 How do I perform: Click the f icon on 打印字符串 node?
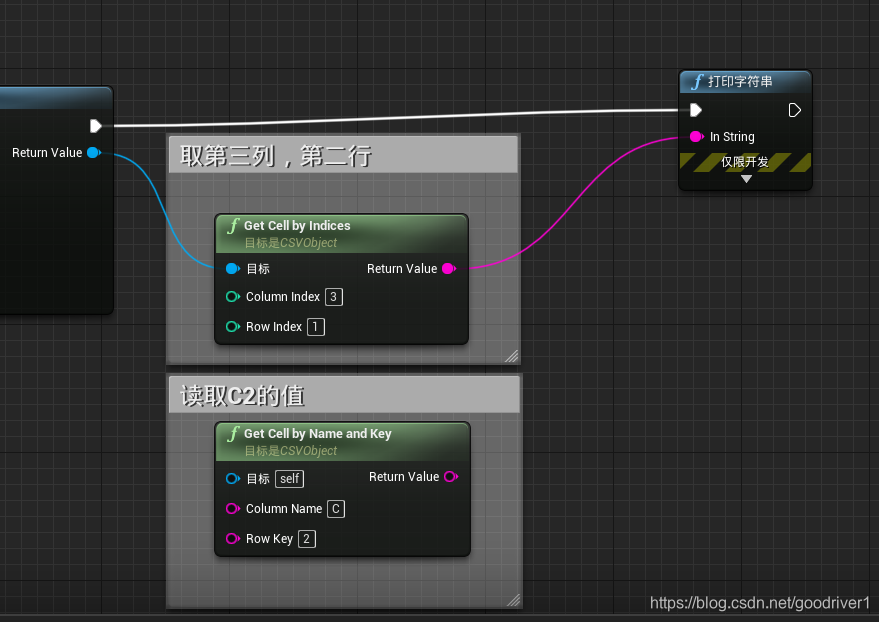[697, 82]
